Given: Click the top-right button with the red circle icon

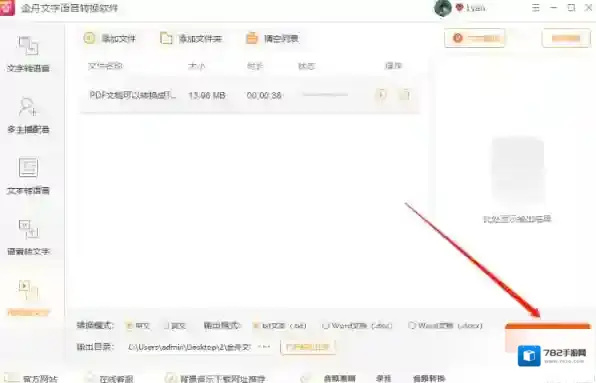Looking at the screenshot, I should [x=475, y=38].
